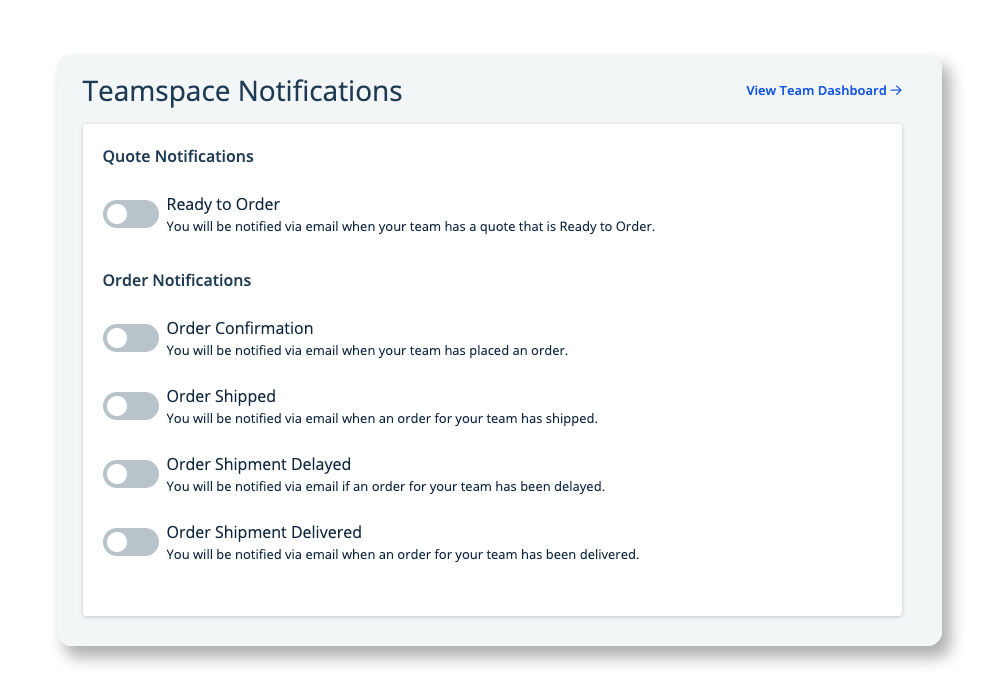Viewport: 1000px width, 700px height.
Task: Select the Order Notifications section heading
Action: pos(177,280)
